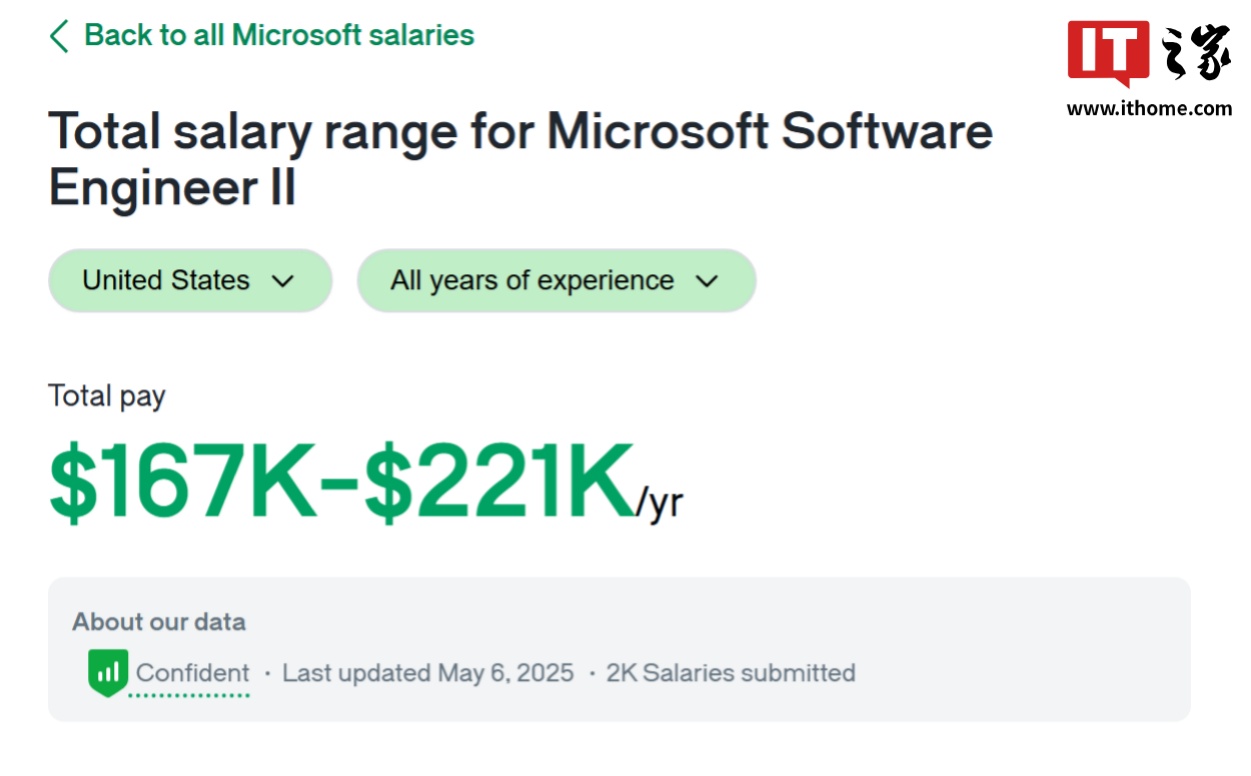
Task: Click the /yr suffix after the salary
Action: click(x=660, y=503)
